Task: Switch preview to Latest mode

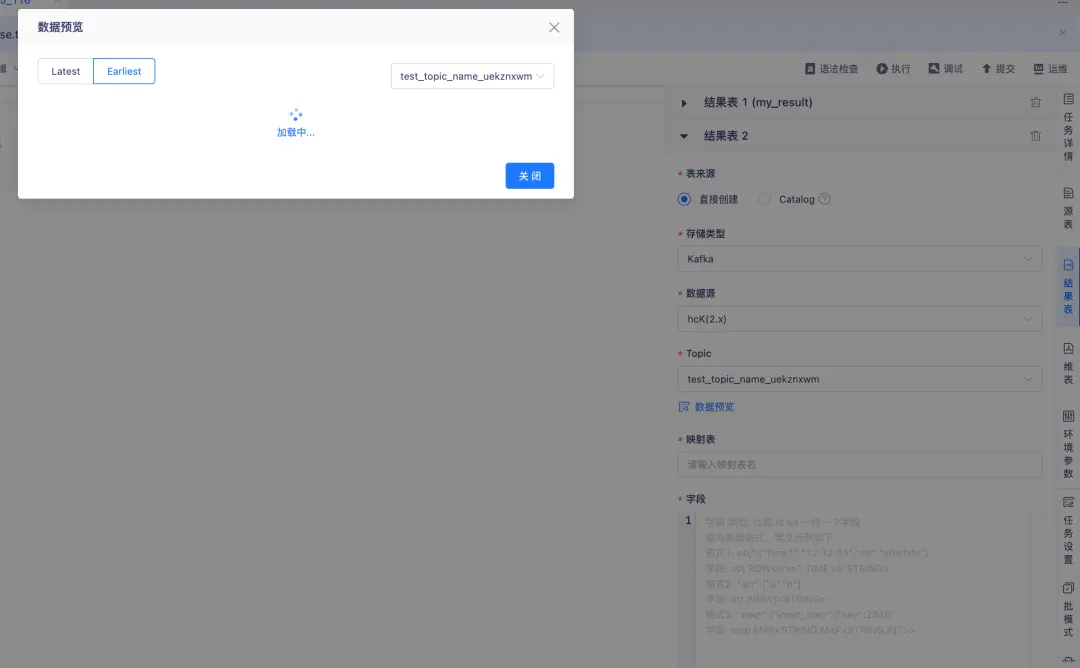Action: tap(65, 71)
